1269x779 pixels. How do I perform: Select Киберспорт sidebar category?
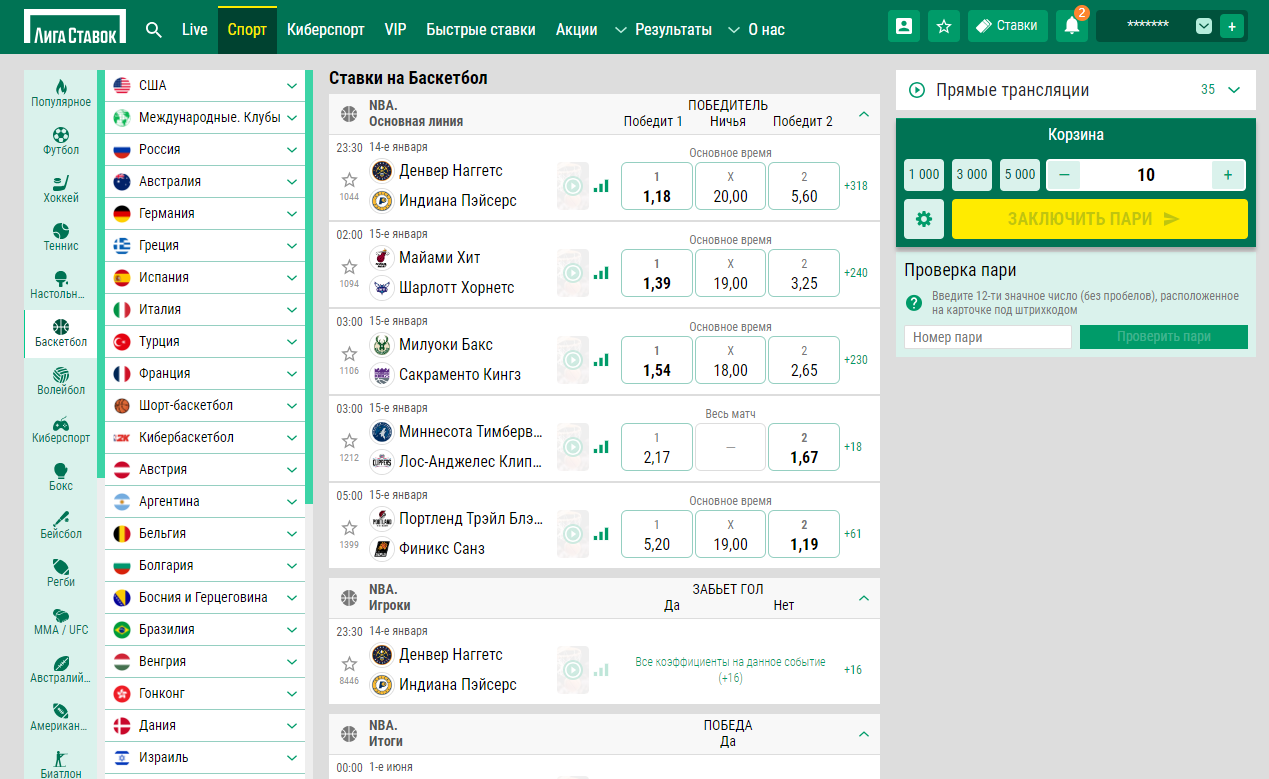[x=61, y=430]
